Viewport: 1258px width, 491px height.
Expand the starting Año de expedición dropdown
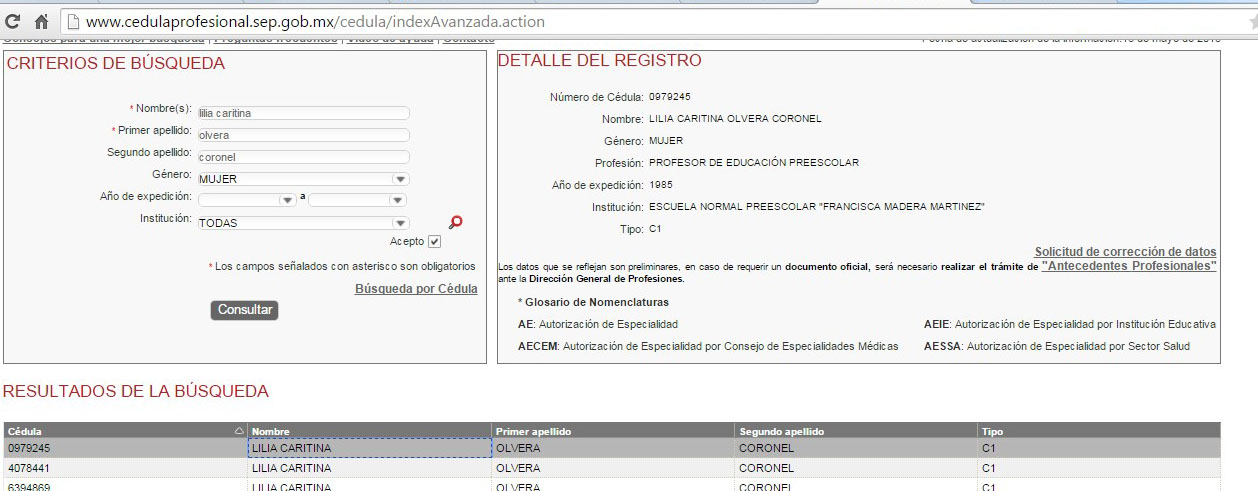point(288,200)
